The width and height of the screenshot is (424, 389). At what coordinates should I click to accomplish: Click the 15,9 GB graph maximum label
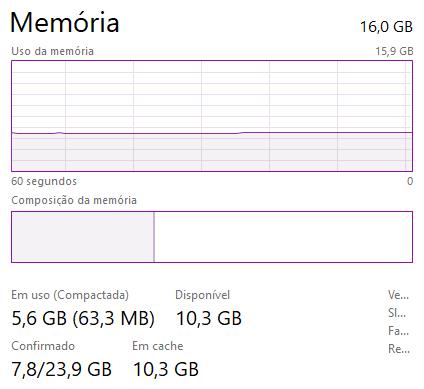394,51
